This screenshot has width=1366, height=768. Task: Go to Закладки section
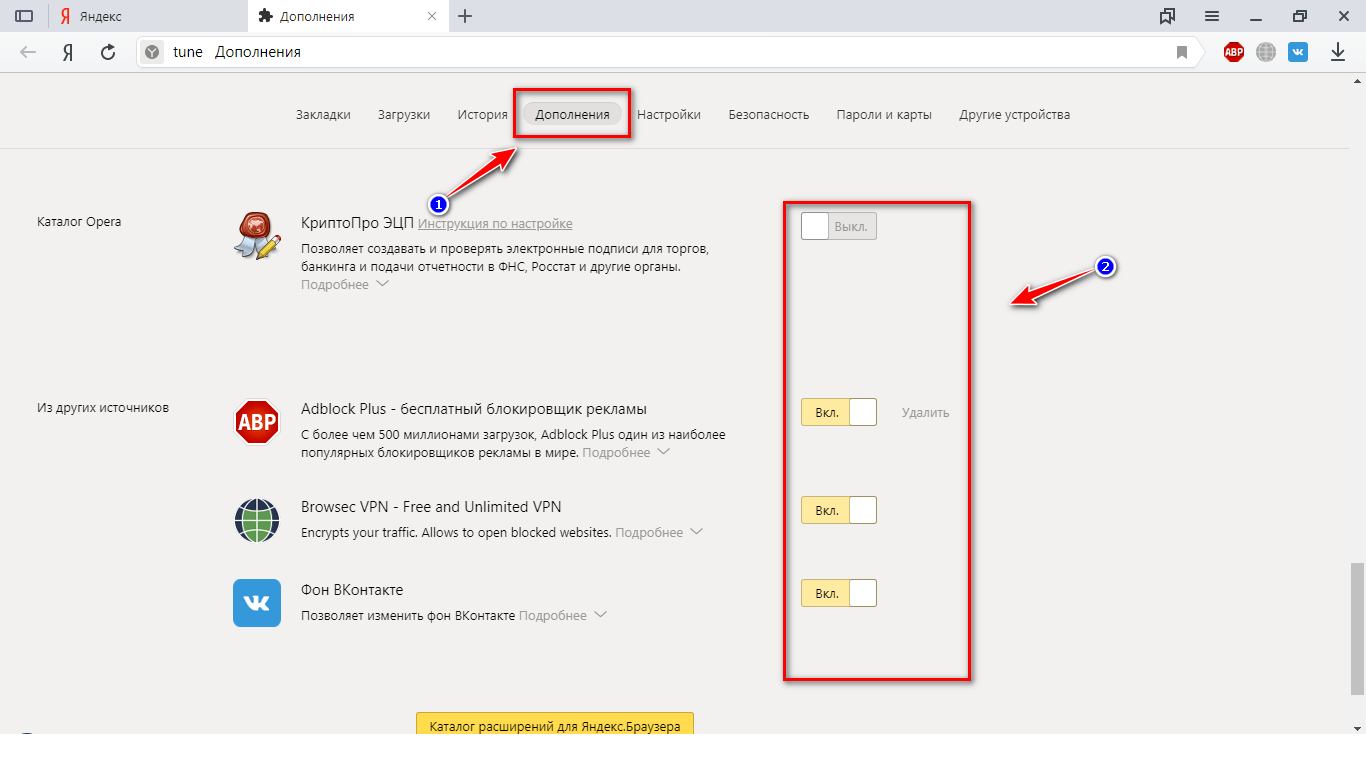(x=323, y=115)
